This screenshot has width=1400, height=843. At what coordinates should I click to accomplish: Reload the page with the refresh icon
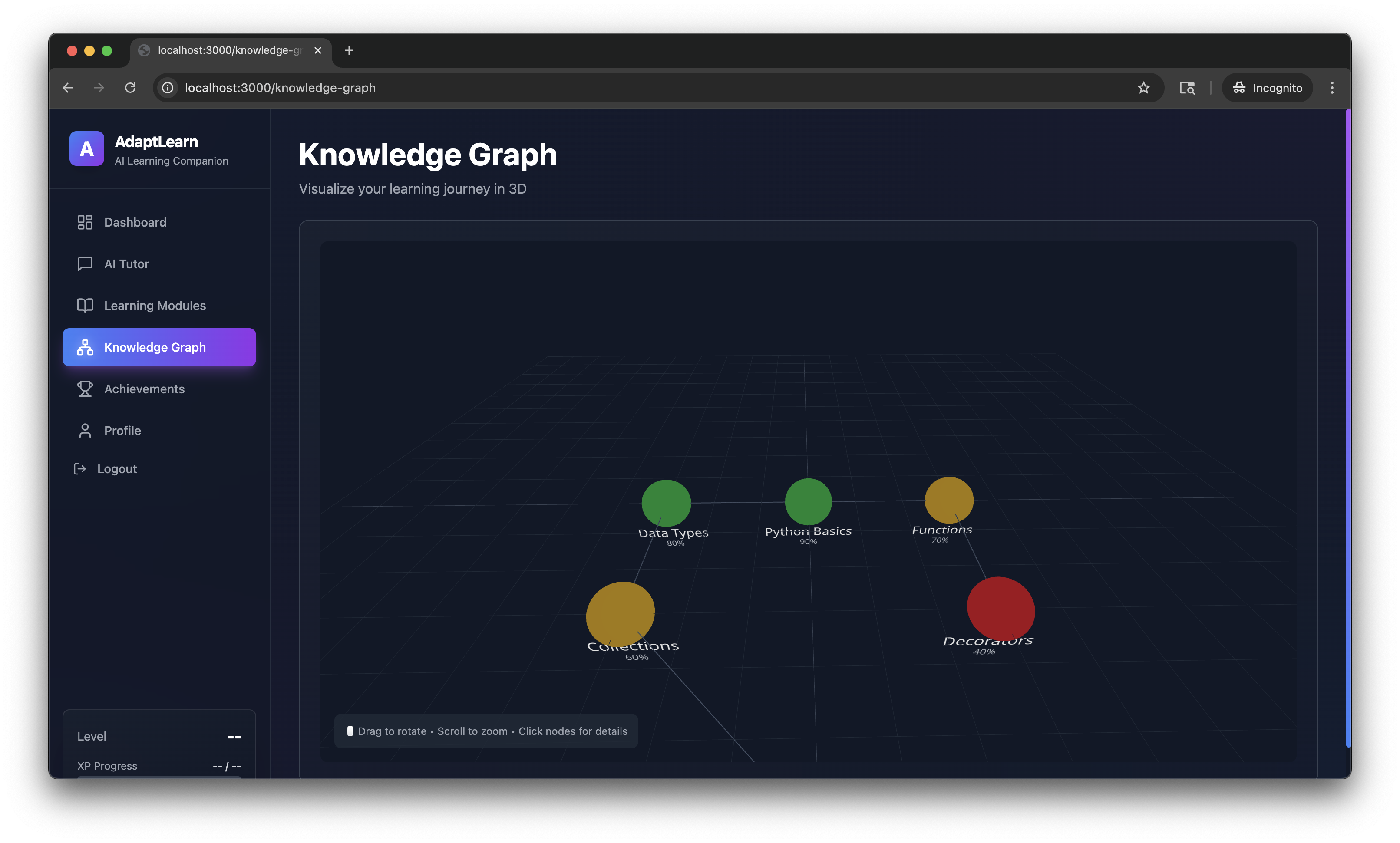(130, 88)
